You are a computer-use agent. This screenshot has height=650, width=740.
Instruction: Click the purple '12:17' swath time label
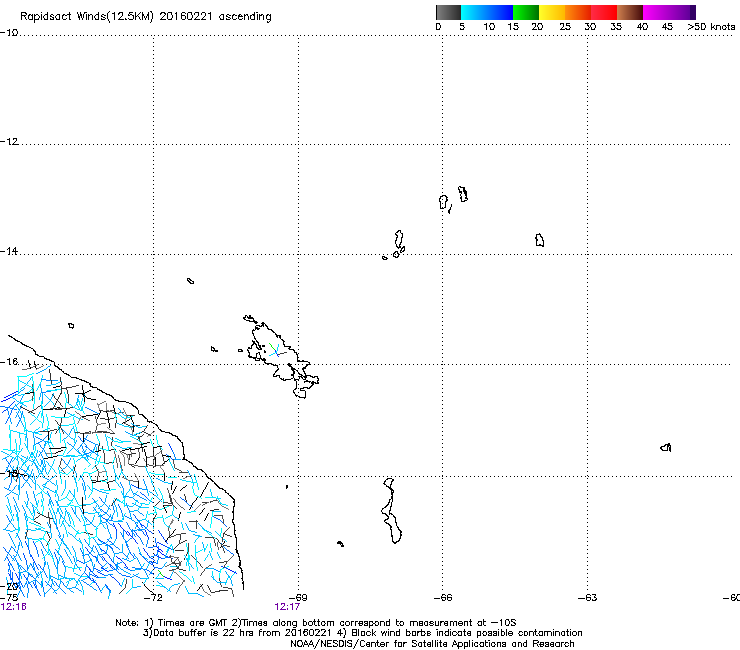click(x=287, y=607)
